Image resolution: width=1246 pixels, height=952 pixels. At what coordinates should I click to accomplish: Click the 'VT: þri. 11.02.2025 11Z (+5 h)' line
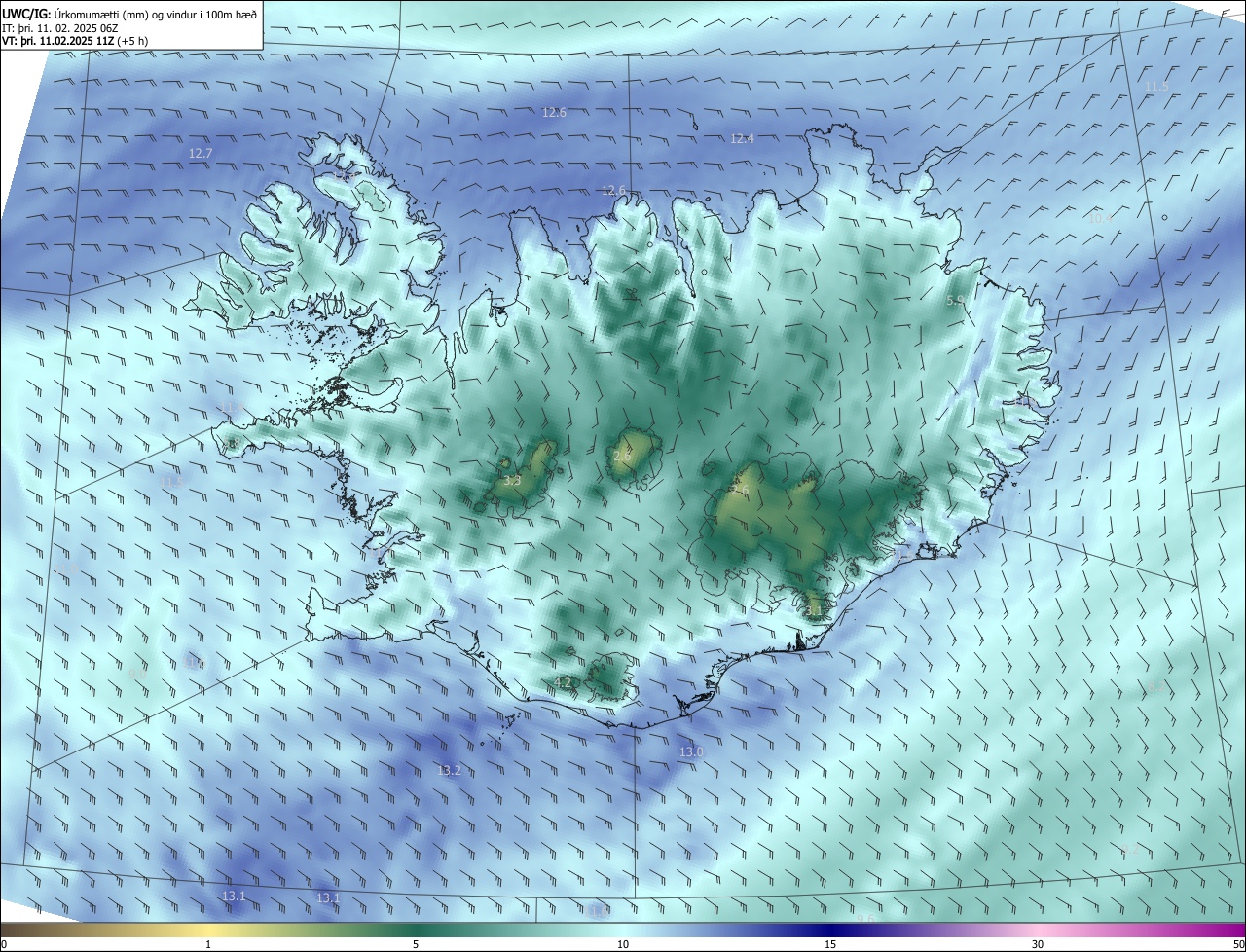(75, 41)
